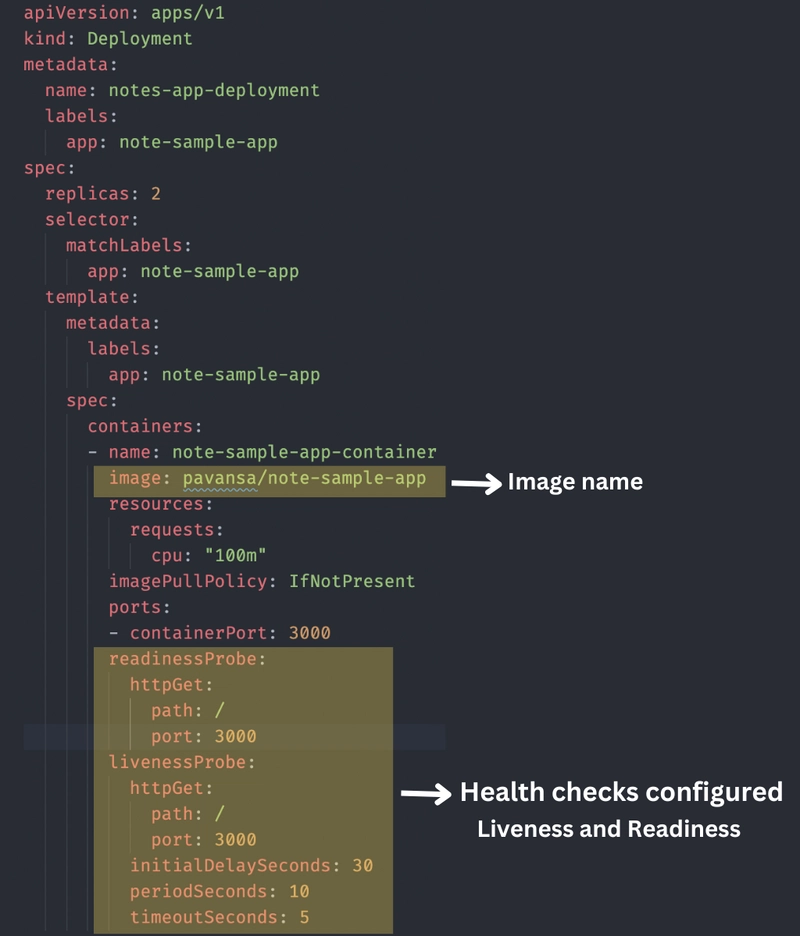The image size is (800, 936).
Task: Click the note-sample-app-container name value
Action: point(304,452)
